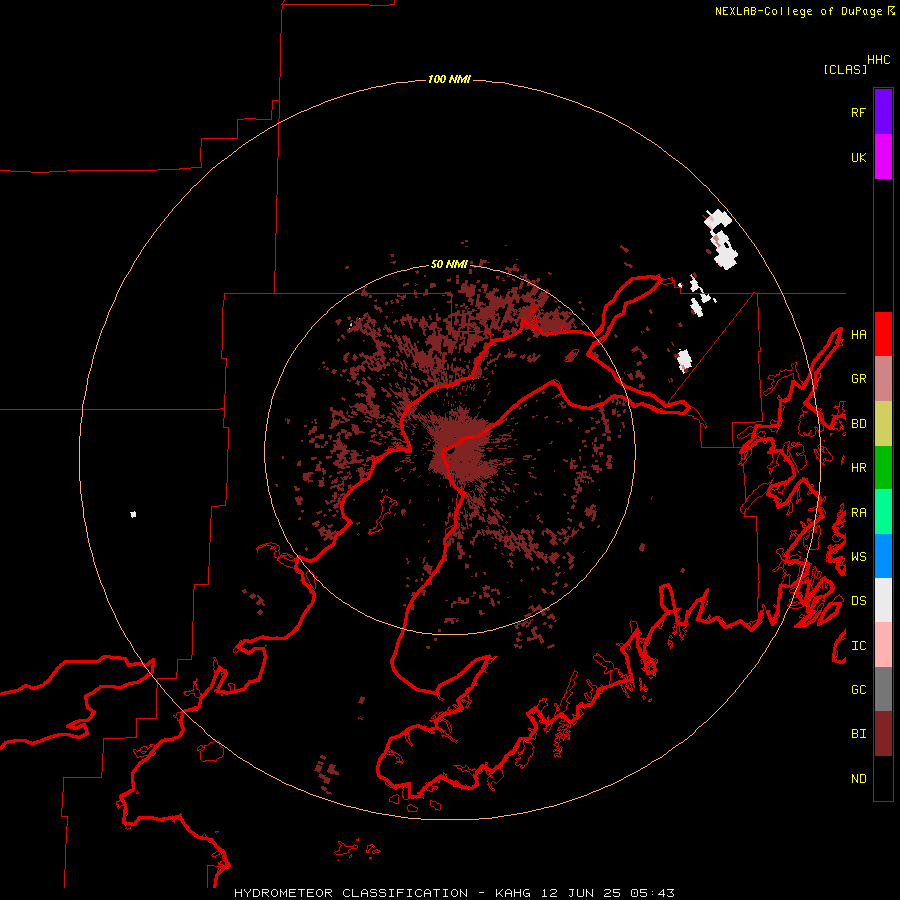Select the HR legend label
This screenshot has width=900, height=900.
(x=859, y=468)
